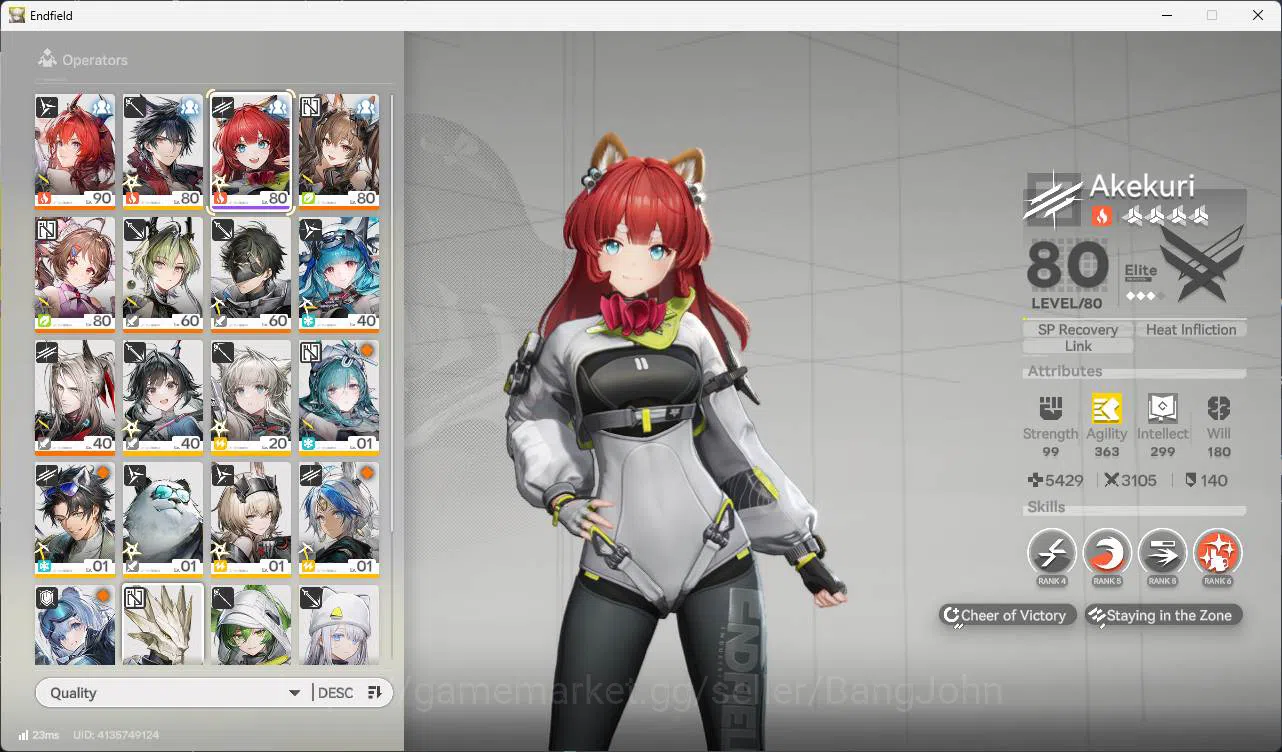Click the Will attribute icon
The width and height of the screenshot is (1282, 752).
click(1218, 408)
